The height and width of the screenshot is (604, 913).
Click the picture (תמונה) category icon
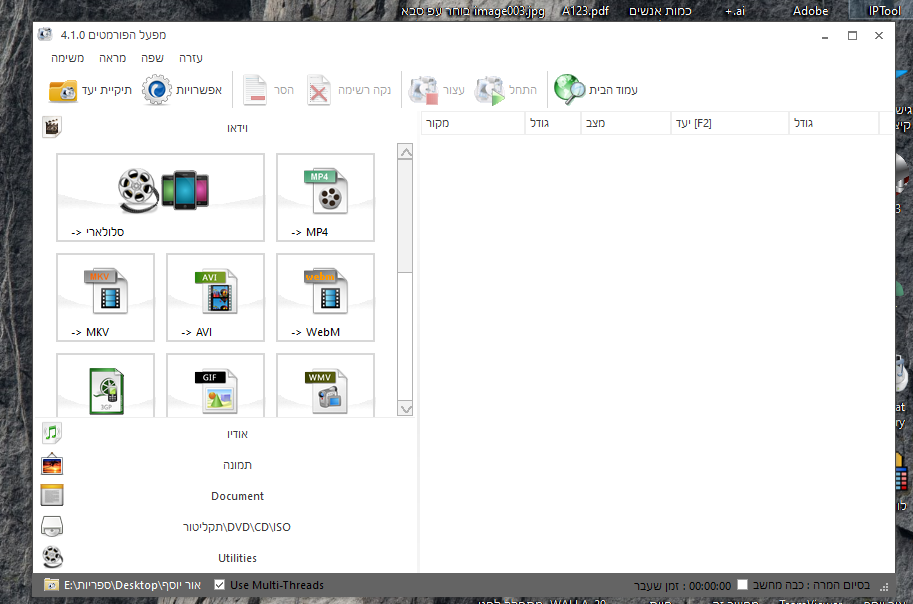[x=52, y=465]
